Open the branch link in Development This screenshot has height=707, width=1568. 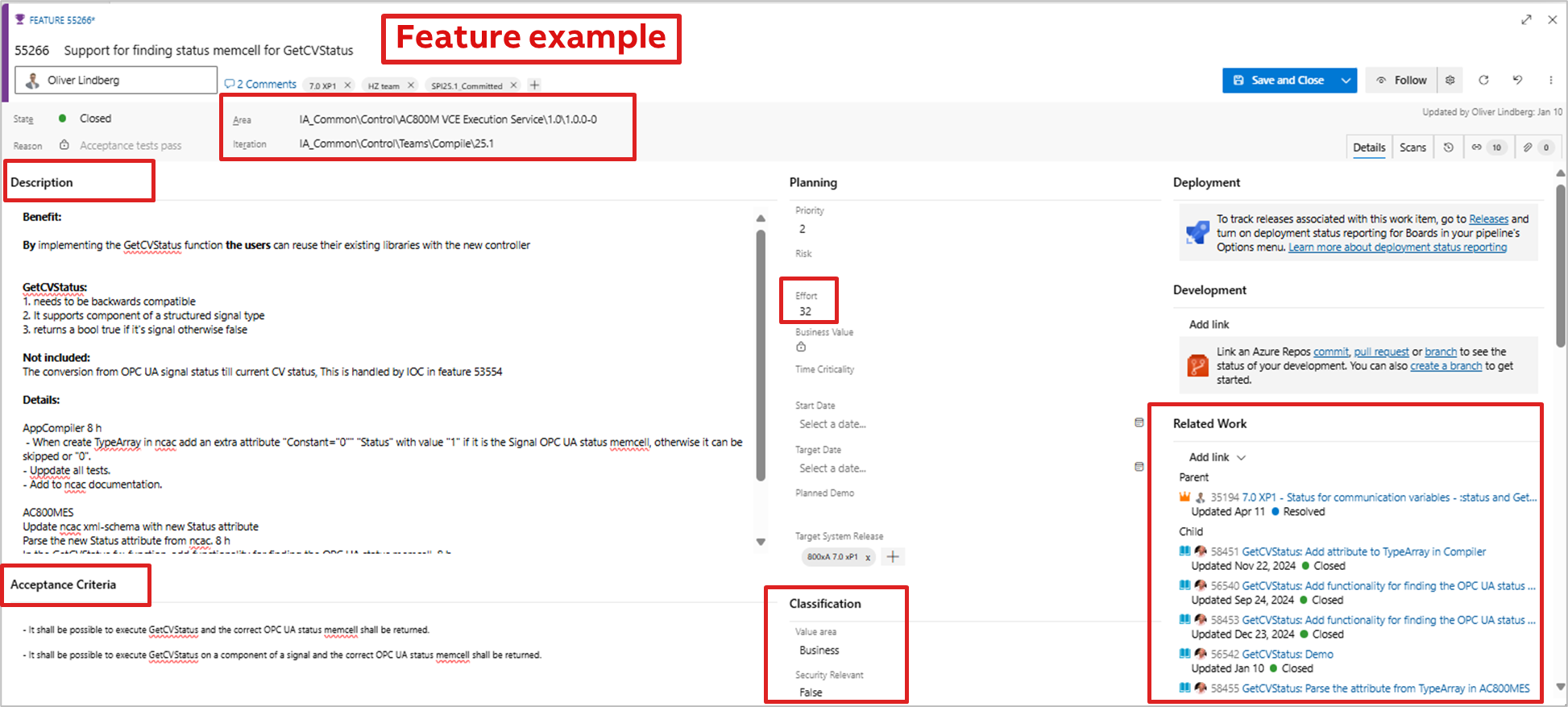[1441, 352]
